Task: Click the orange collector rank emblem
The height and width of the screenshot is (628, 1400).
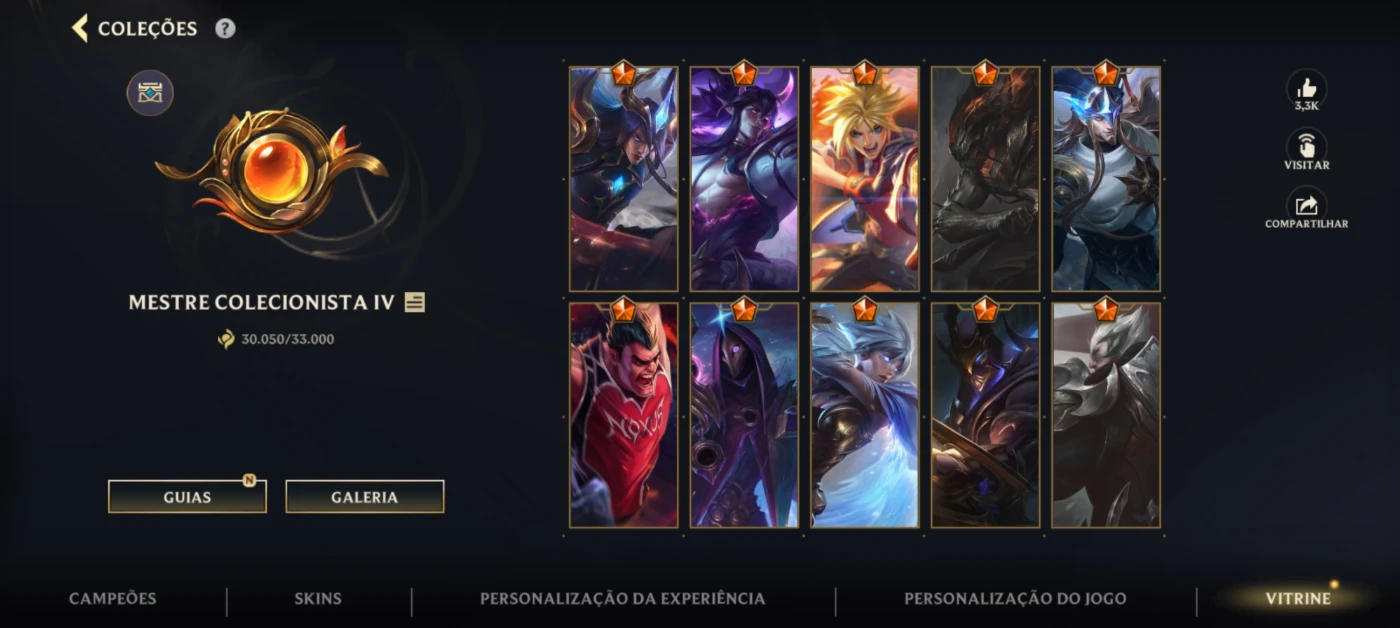Action: 272,170
